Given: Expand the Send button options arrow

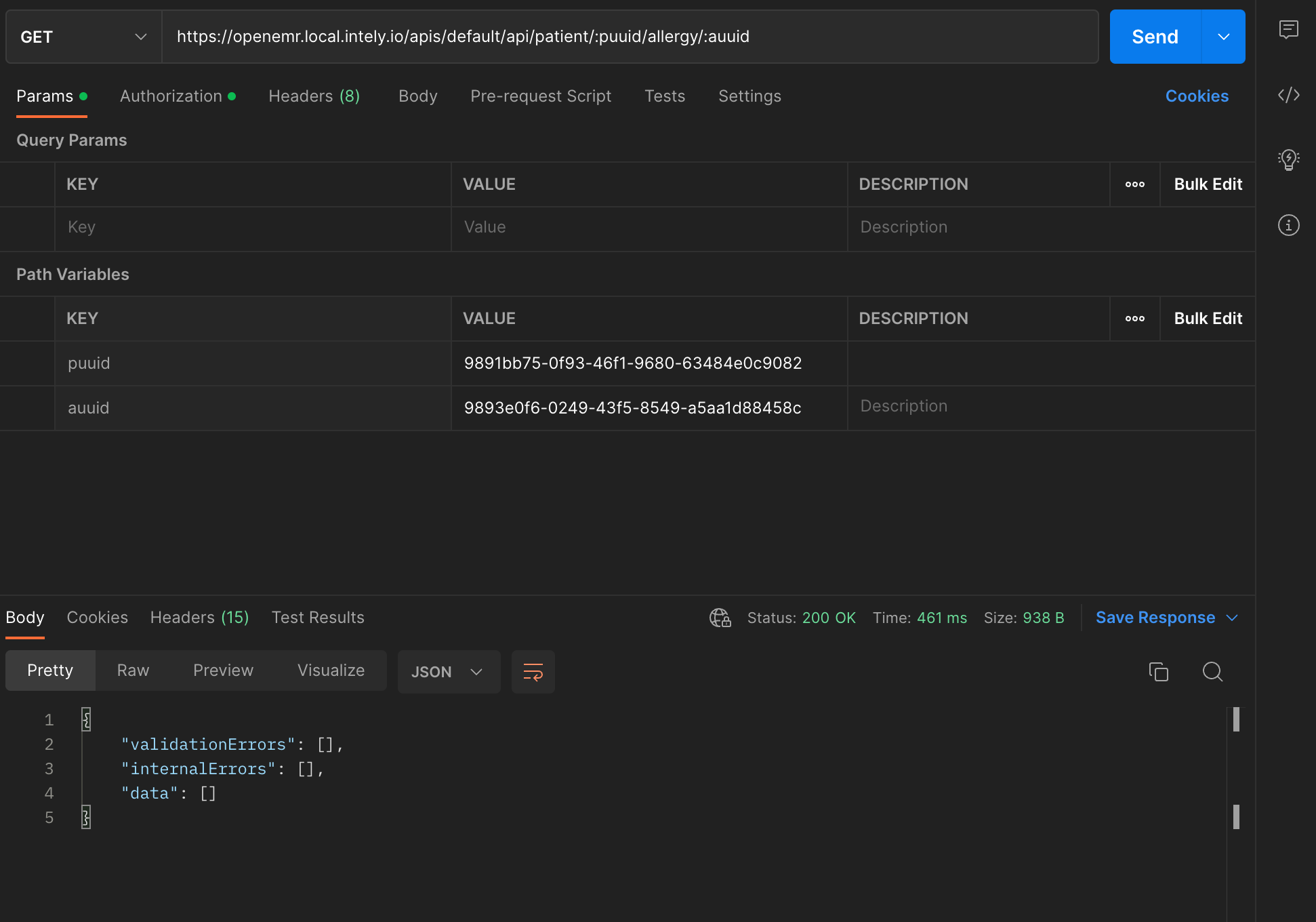Looking at the screenshot, I should pos(1222,37).
